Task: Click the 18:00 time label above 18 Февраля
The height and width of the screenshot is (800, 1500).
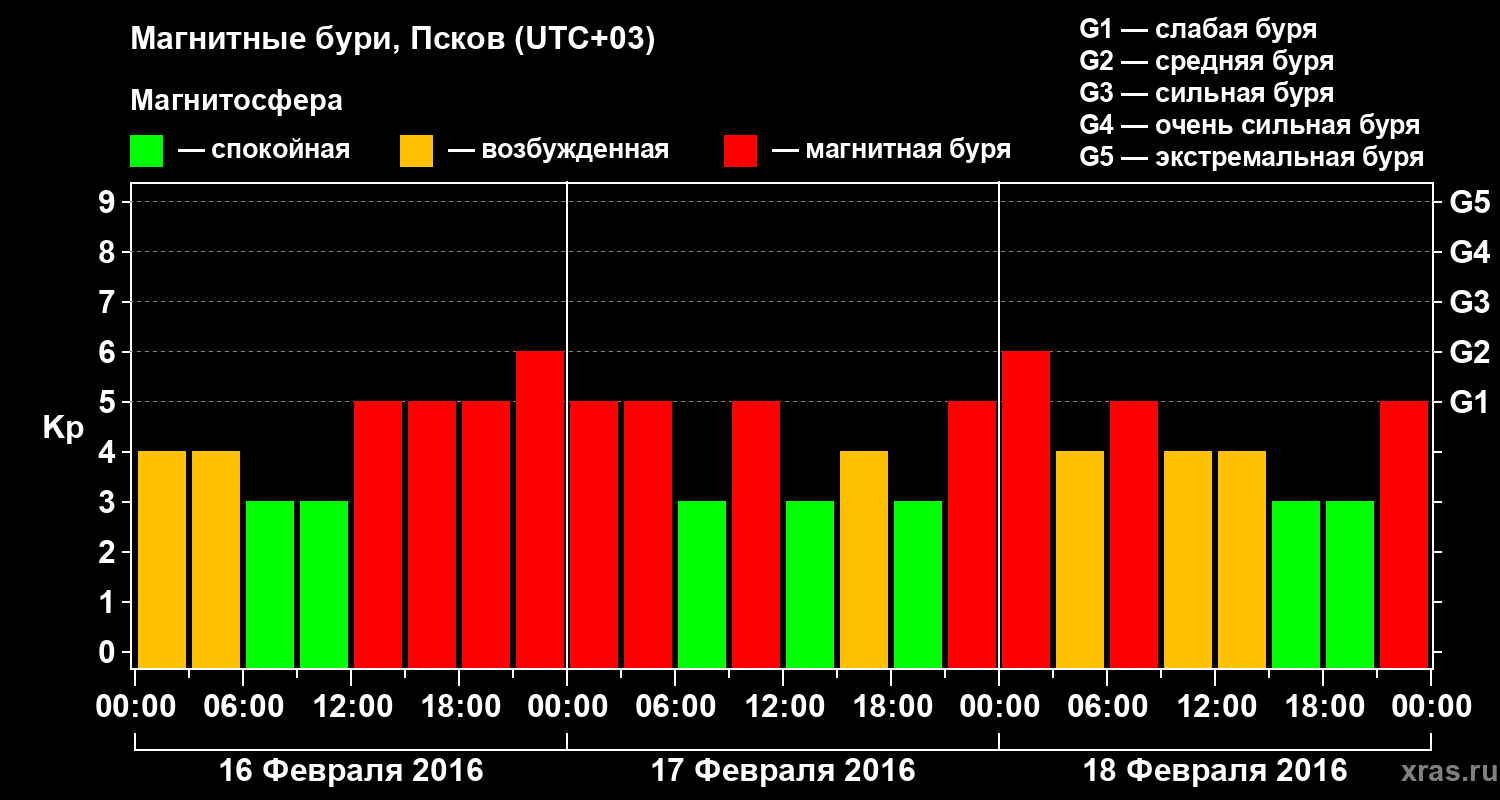Action: coord(1323,707)
